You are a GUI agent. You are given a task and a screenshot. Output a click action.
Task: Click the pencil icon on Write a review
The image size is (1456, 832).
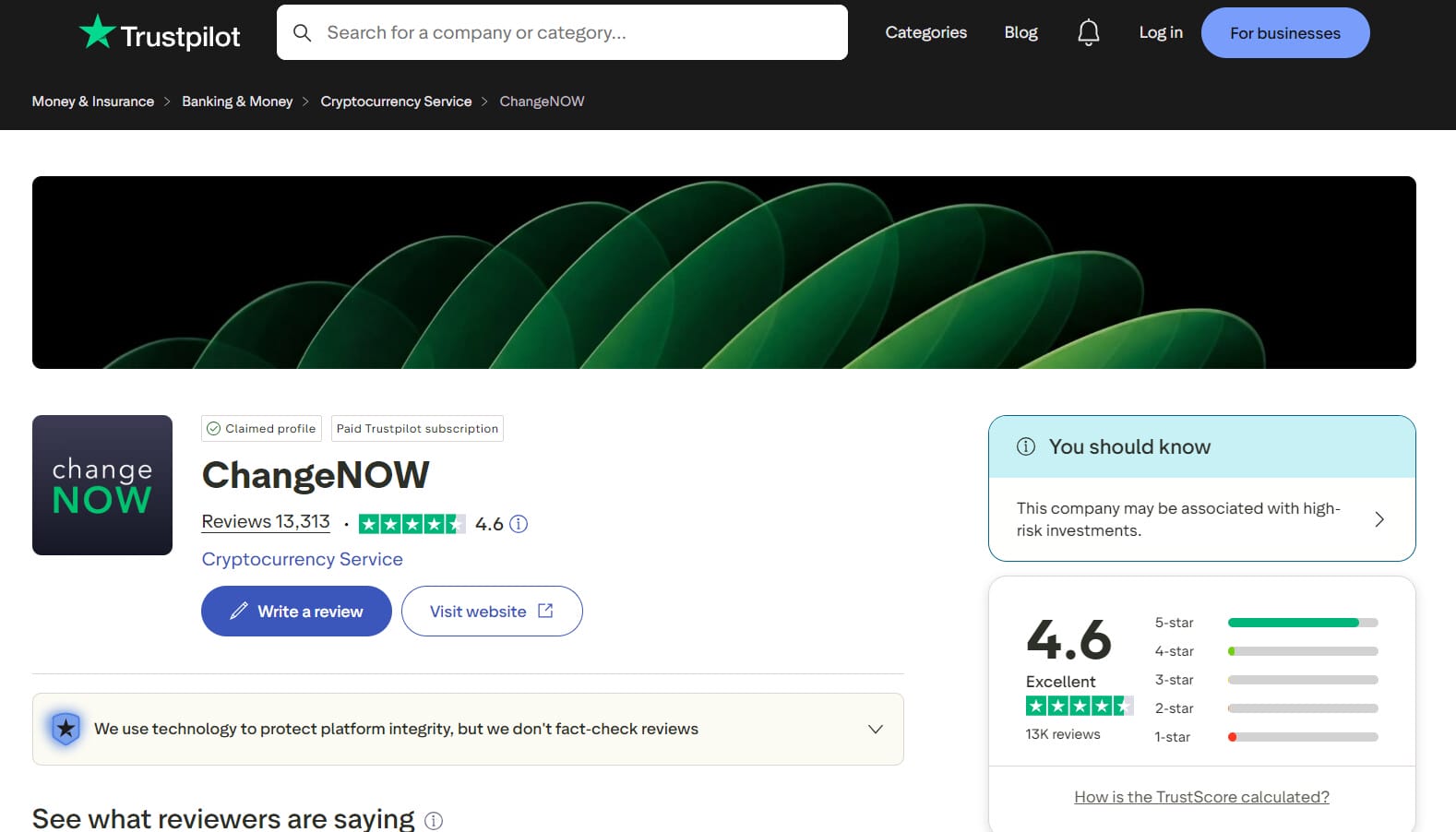point(239,611)
